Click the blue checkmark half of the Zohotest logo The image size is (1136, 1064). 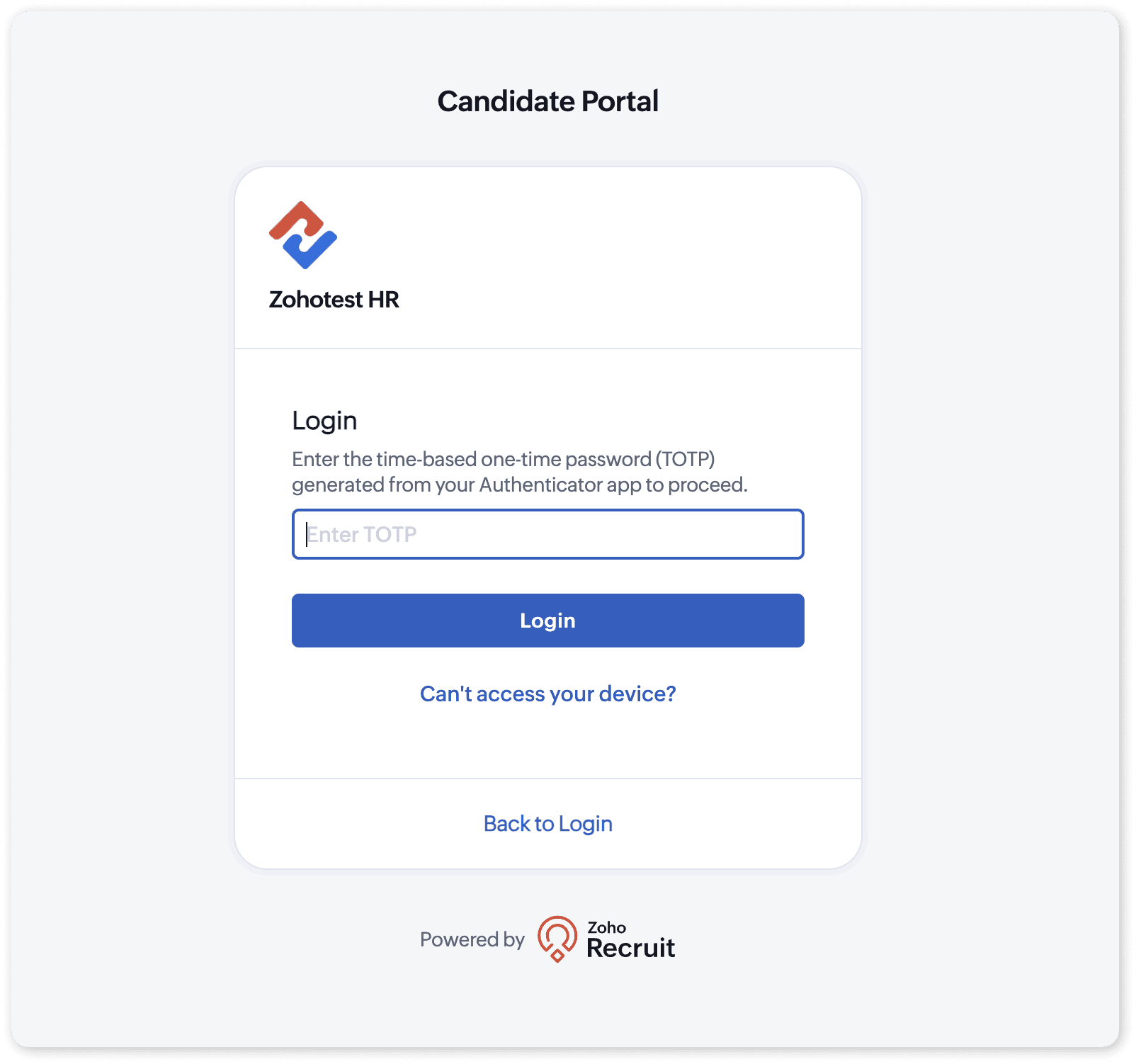[310, 251]
